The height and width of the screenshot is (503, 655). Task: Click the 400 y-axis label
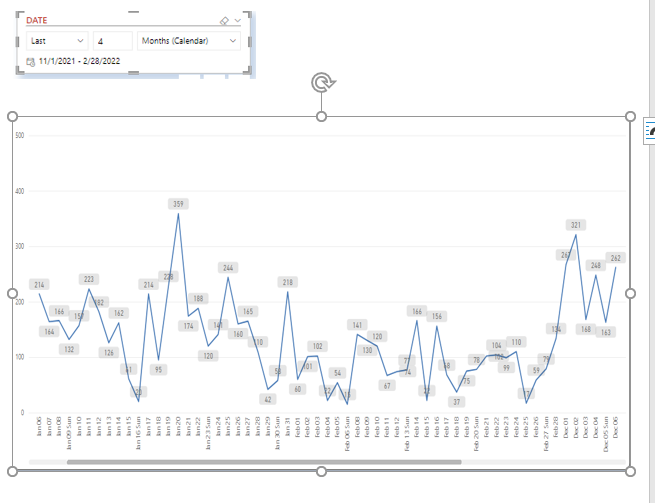pyautogui.click(x=20, y=191)
